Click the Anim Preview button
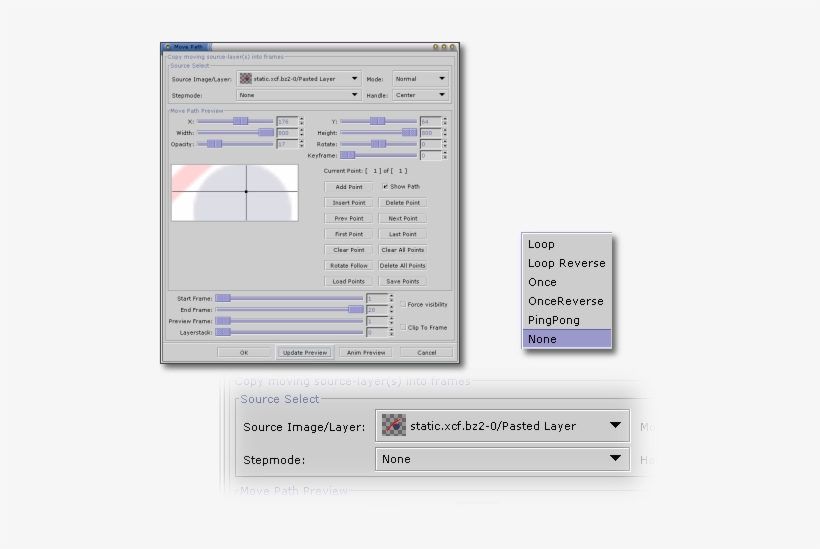This screenshot has width=820, height=549. click(366, 352)
